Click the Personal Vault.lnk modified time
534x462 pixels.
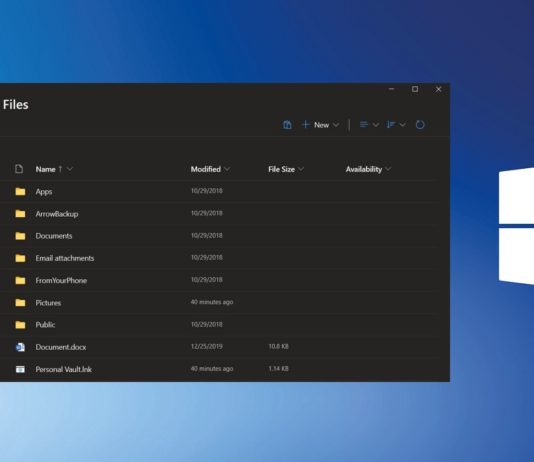coord(212,368)
